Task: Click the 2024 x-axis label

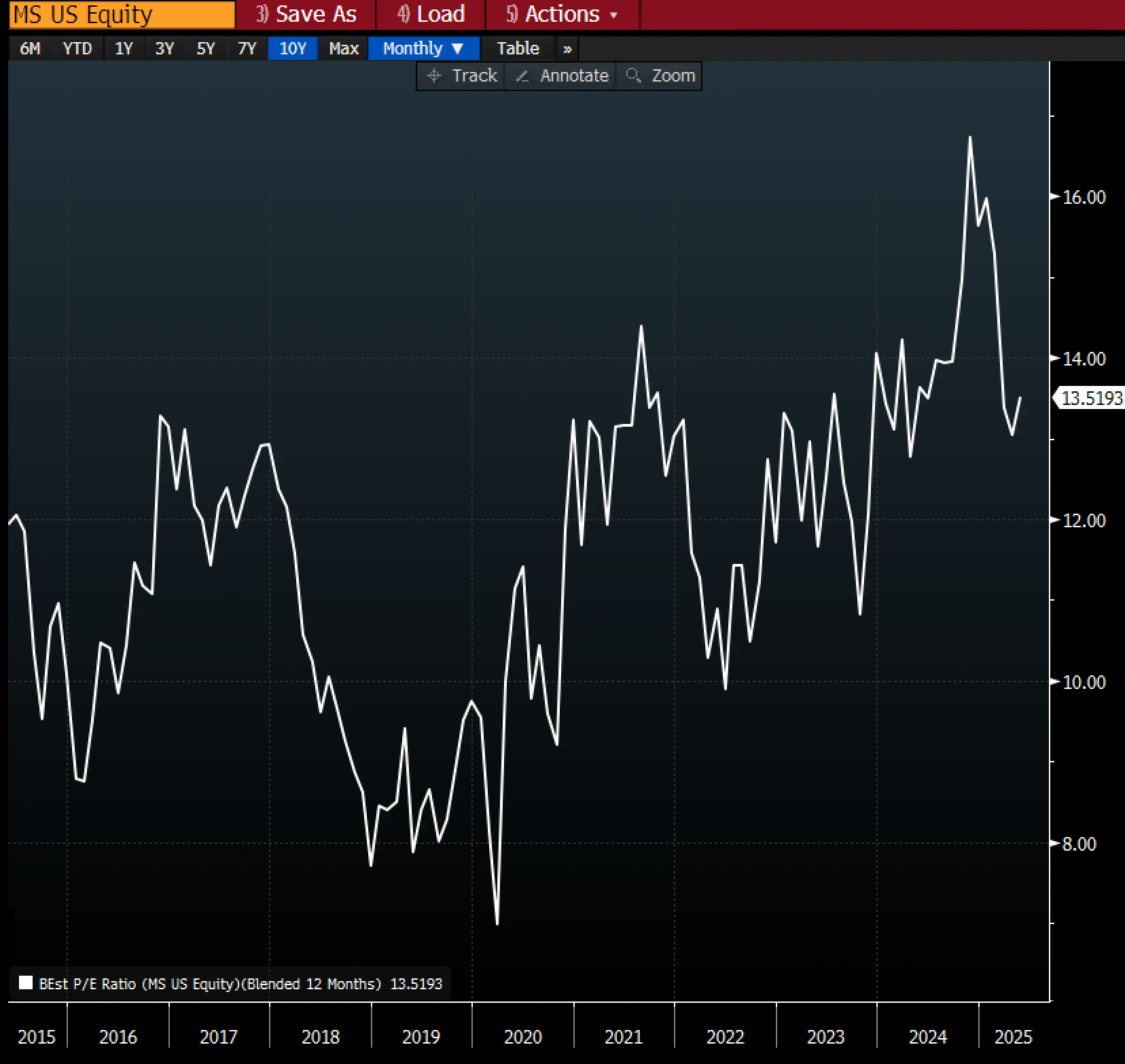Action: click(928, 1037)
